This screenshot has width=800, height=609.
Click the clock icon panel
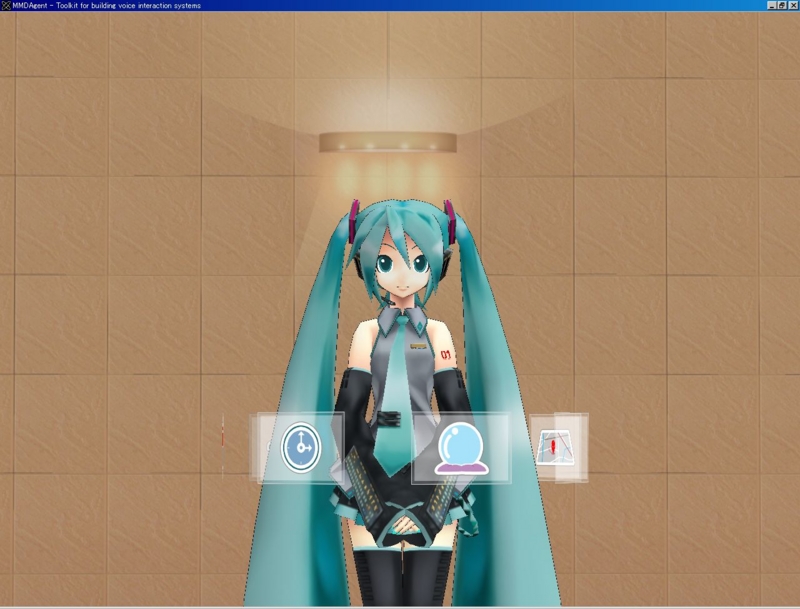[300, 447]
